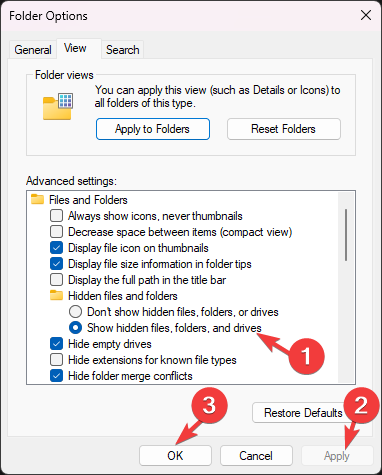The height and width of the screenshot is (475, 382).
Task: Enable Always show icons, never thumbnails
Action: pyautogui.click(x=56, y=216)
